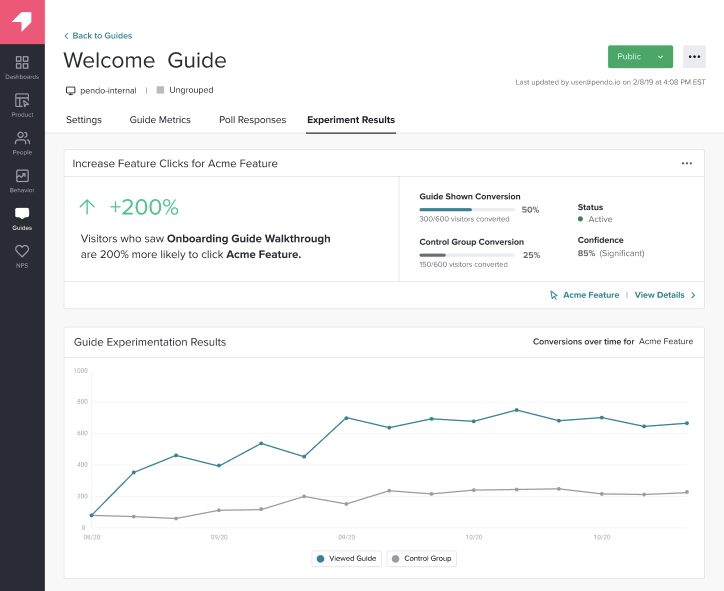Image resolution: width=724 pixels, height=591 pixels.
Task: Switch to the Settings tab
Action: coord(84,120)
